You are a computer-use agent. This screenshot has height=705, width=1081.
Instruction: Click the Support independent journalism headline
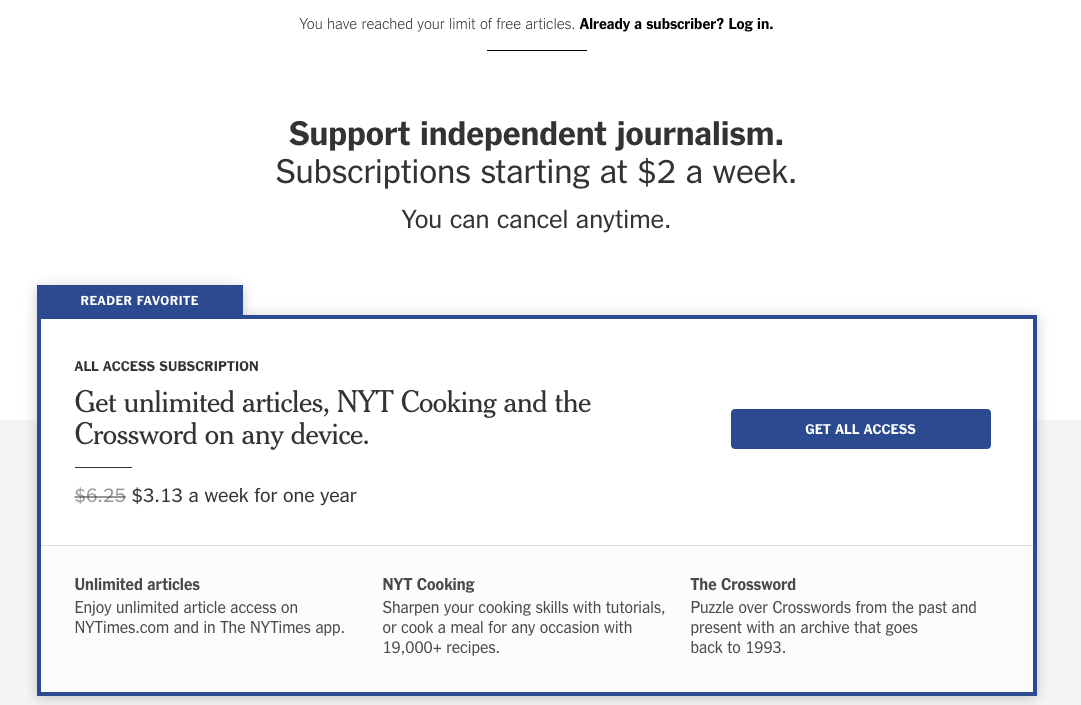536,133
